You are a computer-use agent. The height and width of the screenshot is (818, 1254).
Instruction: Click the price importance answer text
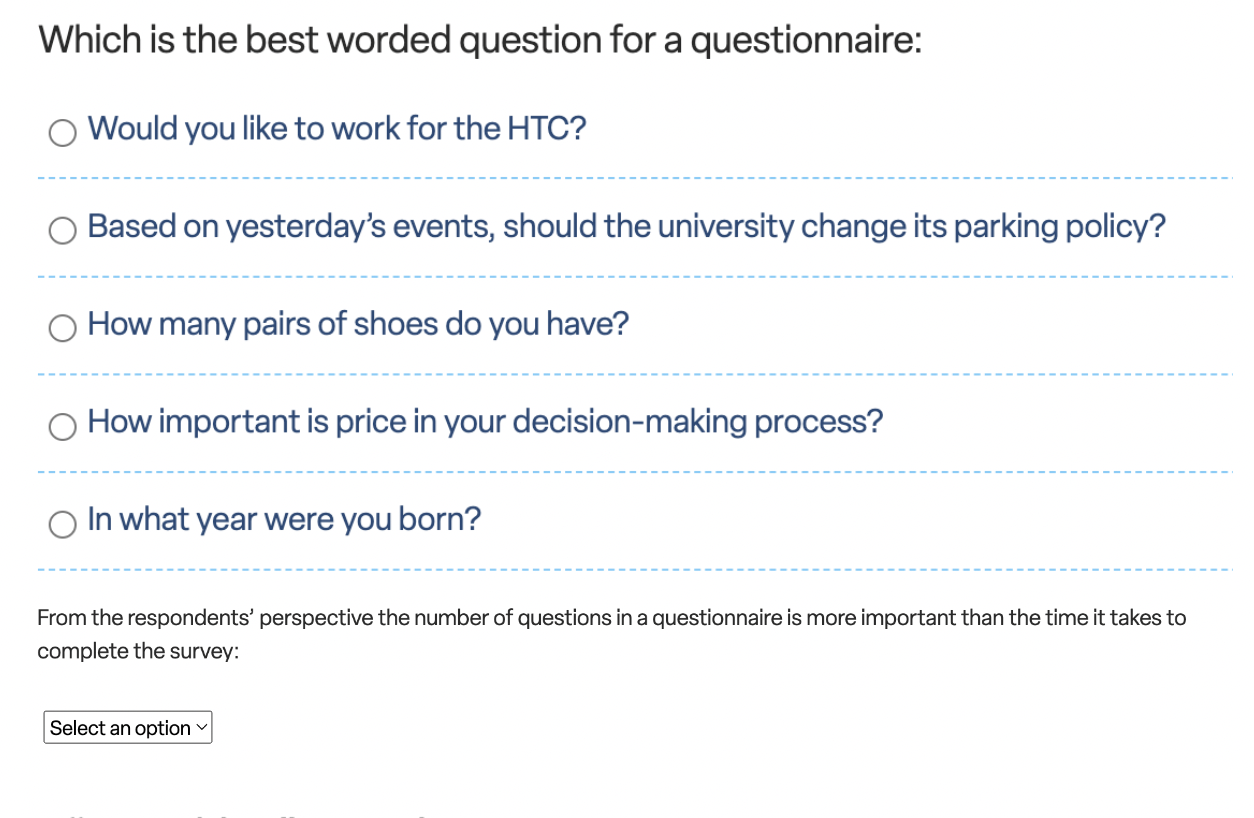(x=484, y=421)
